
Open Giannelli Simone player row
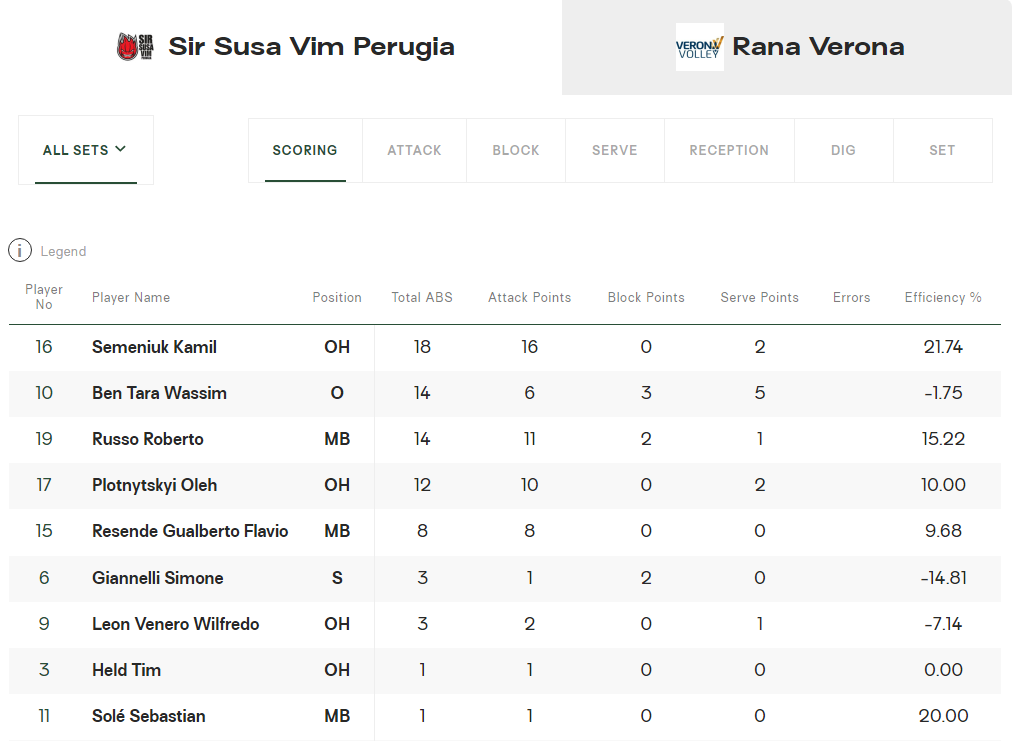[x=157, y=578]
